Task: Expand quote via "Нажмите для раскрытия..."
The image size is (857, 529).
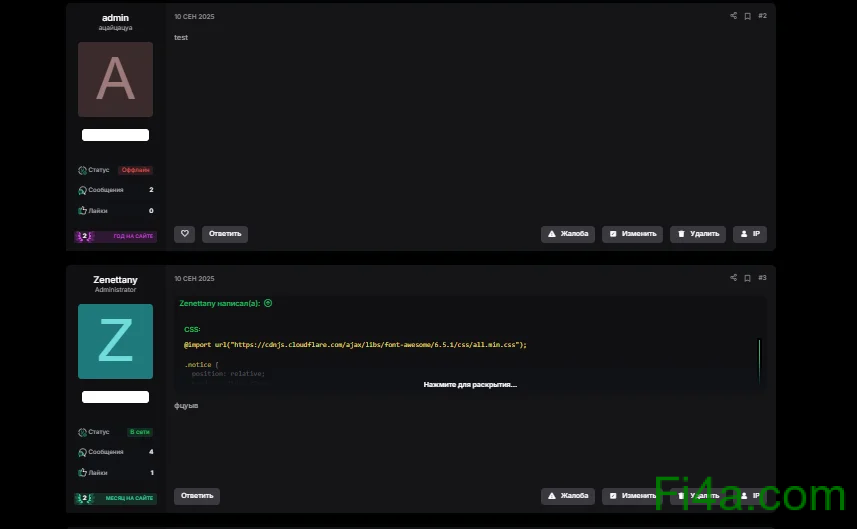Action: (469, 384)
